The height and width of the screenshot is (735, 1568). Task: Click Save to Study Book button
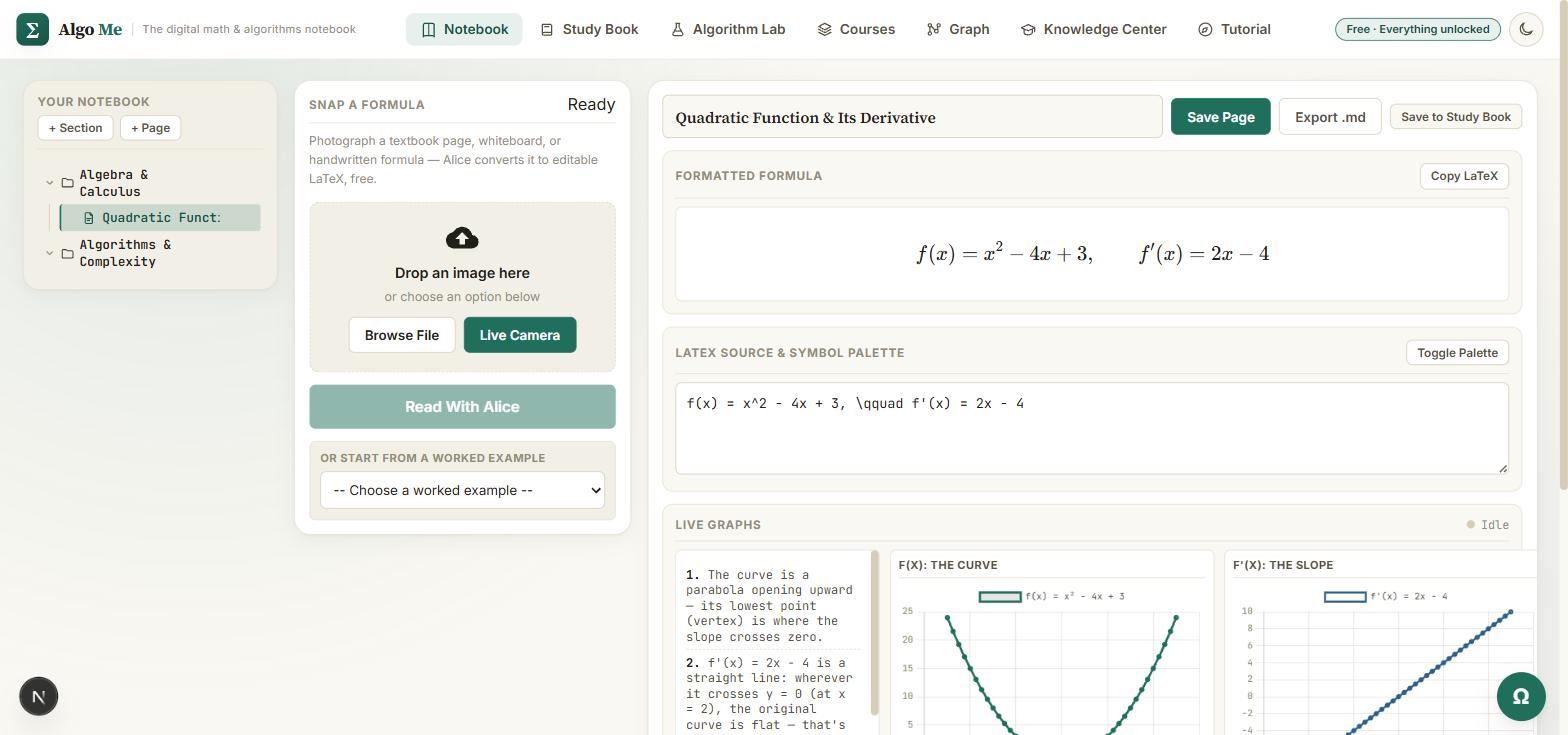pos(1456,117)
